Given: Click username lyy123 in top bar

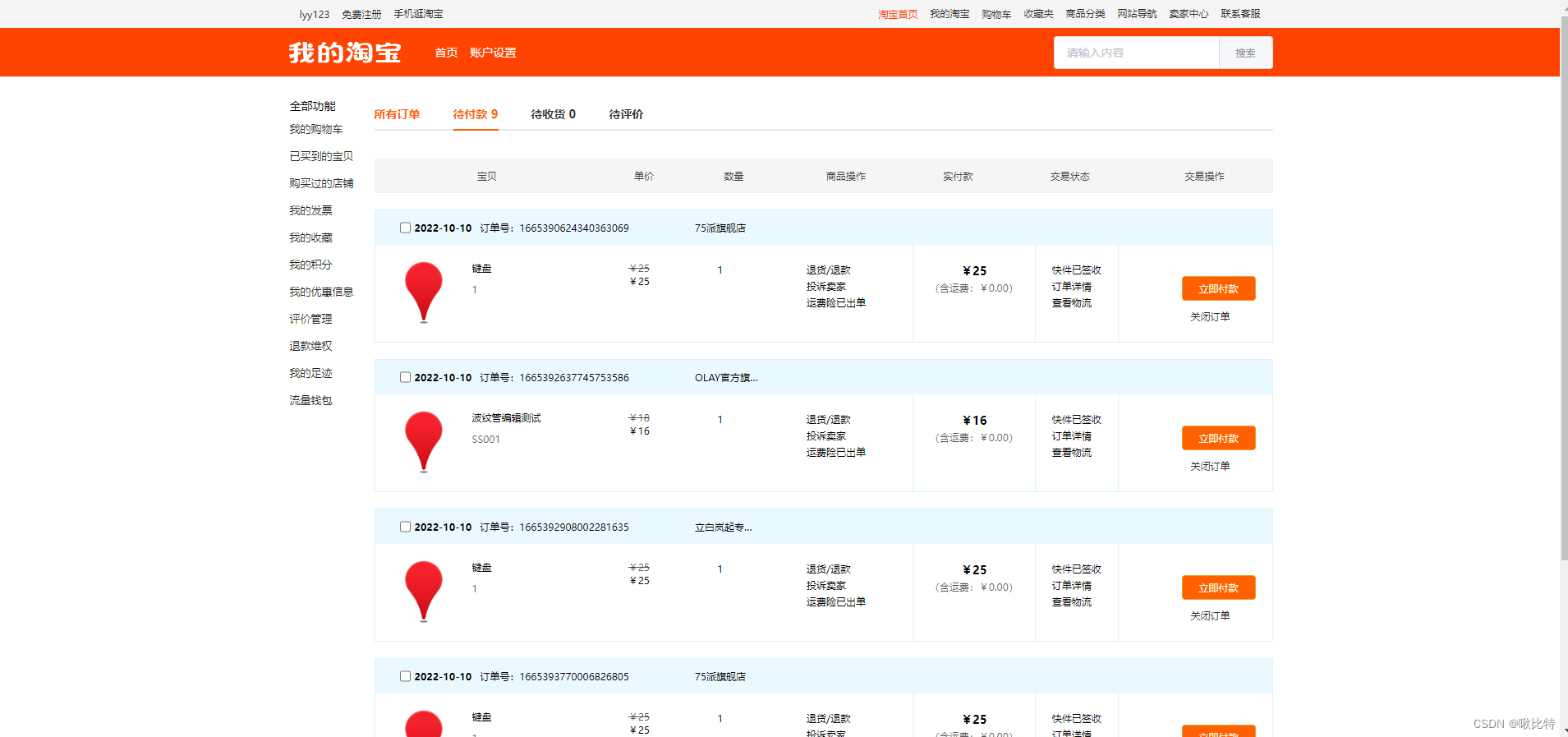Looking at the screenshot, I should 315,14.
